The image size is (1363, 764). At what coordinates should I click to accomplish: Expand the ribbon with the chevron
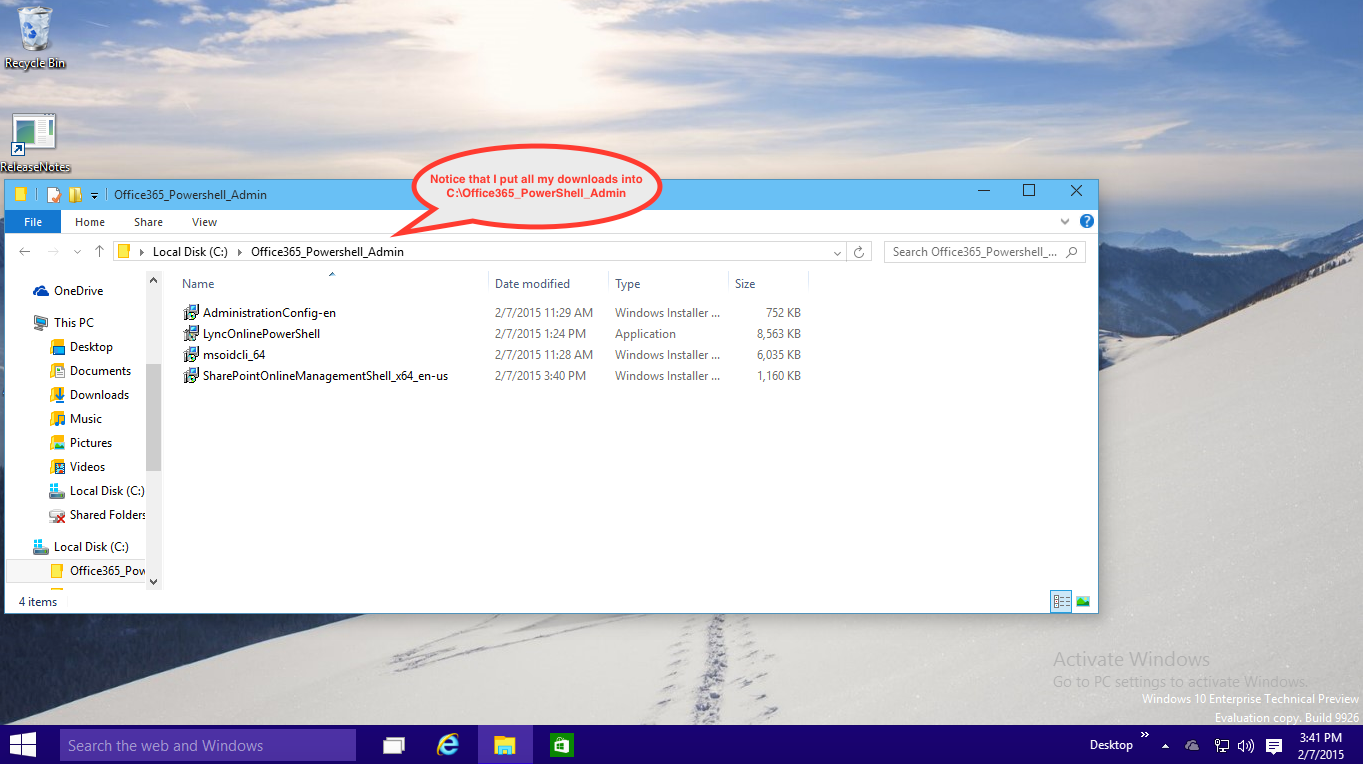(1065, 221)
